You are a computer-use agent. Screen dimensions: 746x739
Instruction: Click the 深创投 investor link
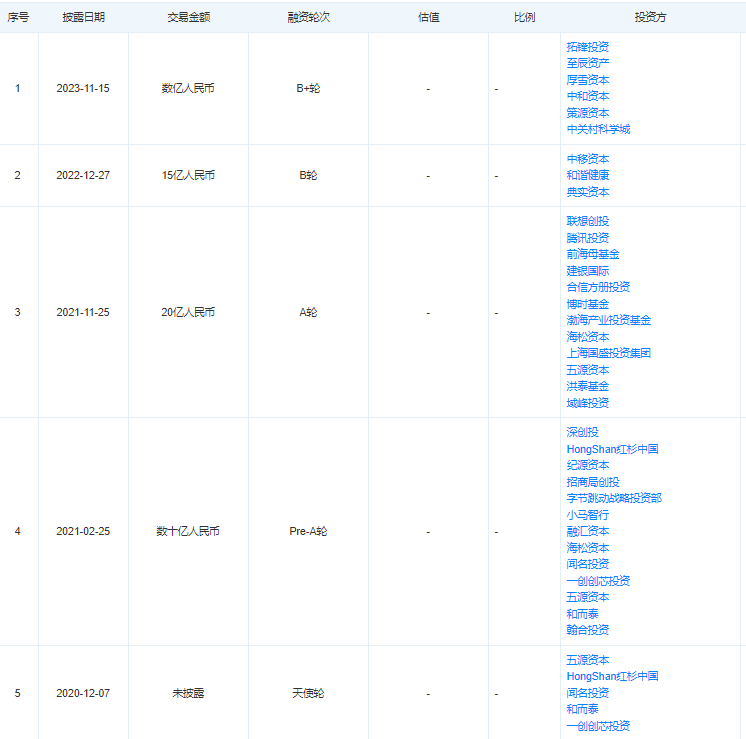(582, 432)
